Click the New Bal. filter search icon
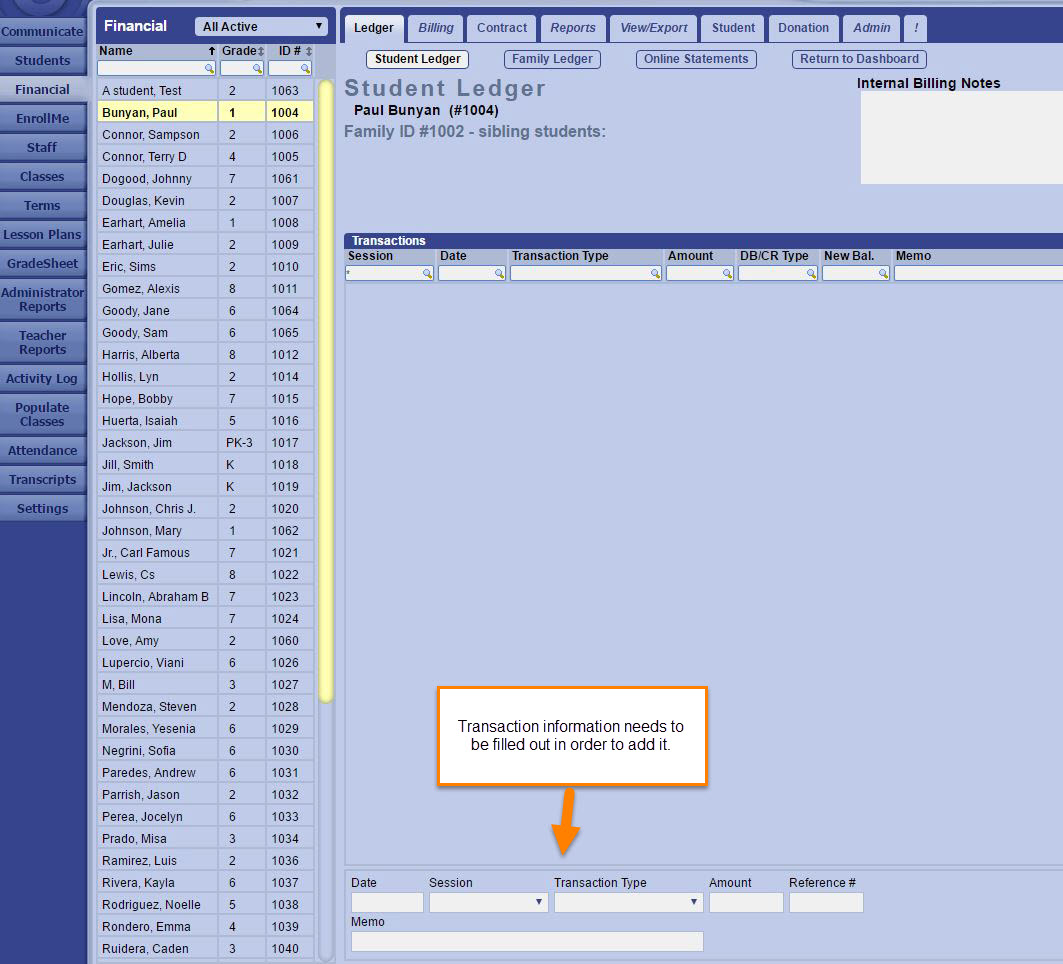 click(883, 273)
